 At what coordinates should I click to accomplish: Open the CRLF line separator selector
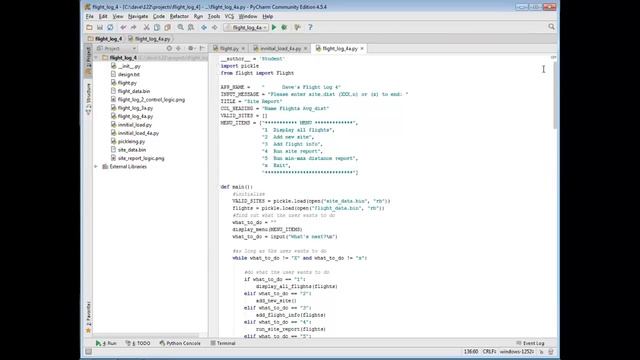pos(489,351)
